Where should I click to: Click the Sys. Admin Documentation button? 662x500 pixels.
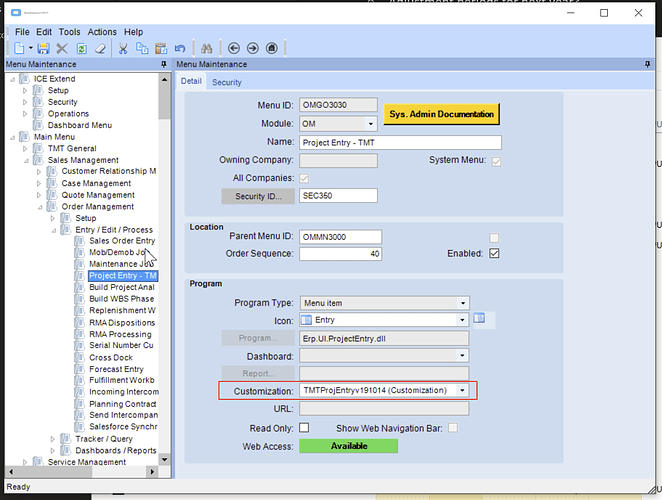441,114
